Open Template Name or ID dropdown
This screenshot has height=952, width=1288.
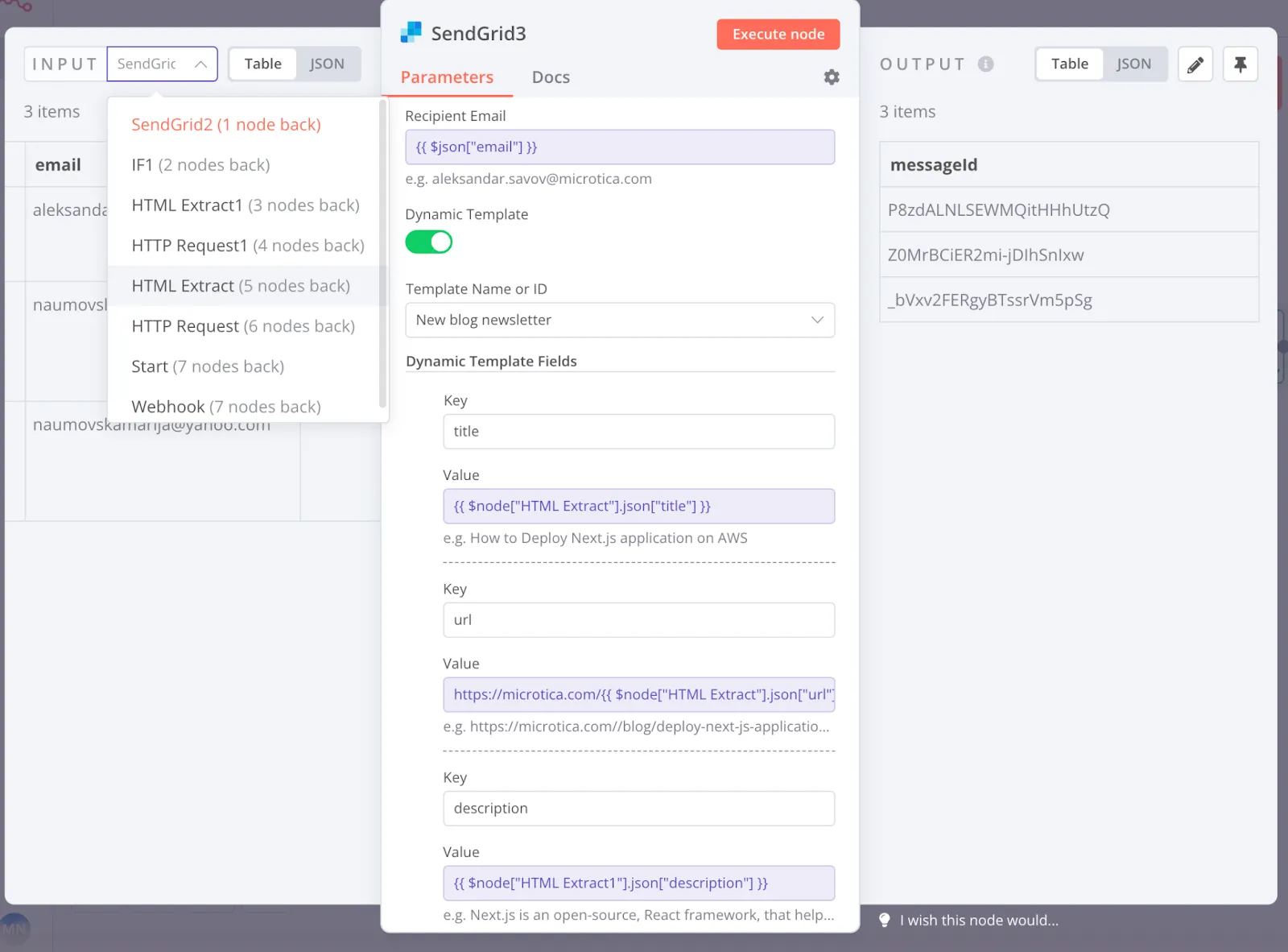tap(620, 320)
